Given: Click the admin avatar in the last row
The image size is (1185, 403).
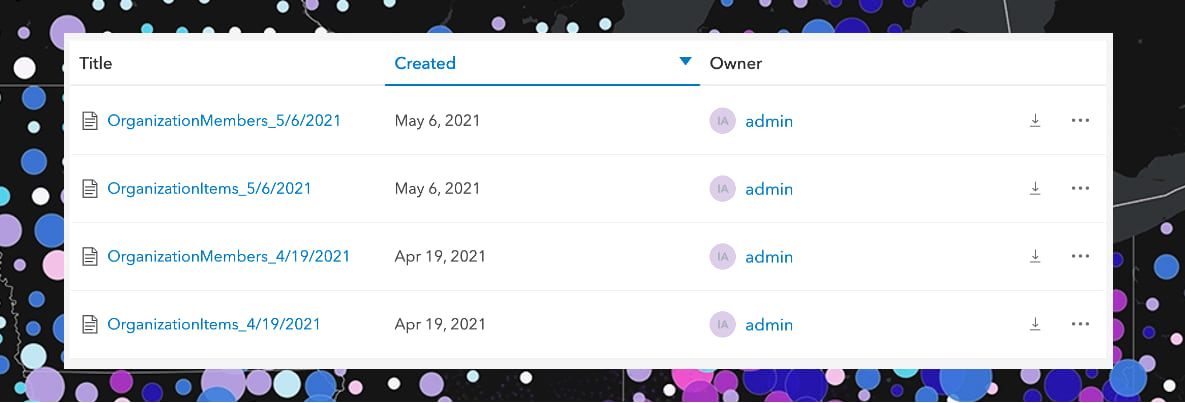Looking at the screenshot, I should [722, 324].
